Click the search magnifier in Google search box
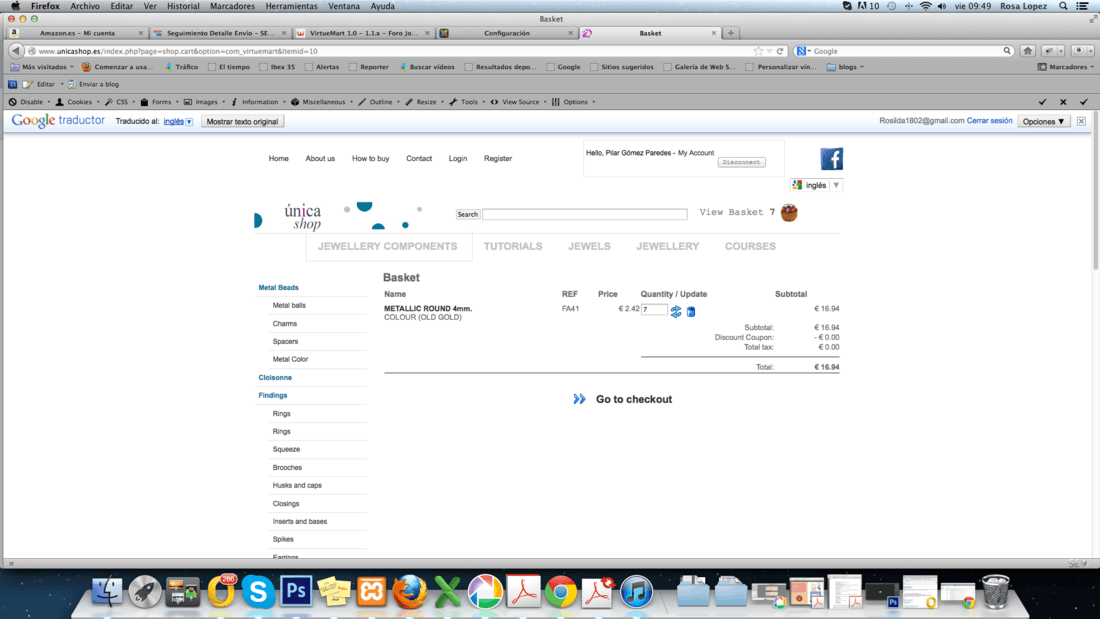This screenshot has width=1100, height=619. (1007, 51)
